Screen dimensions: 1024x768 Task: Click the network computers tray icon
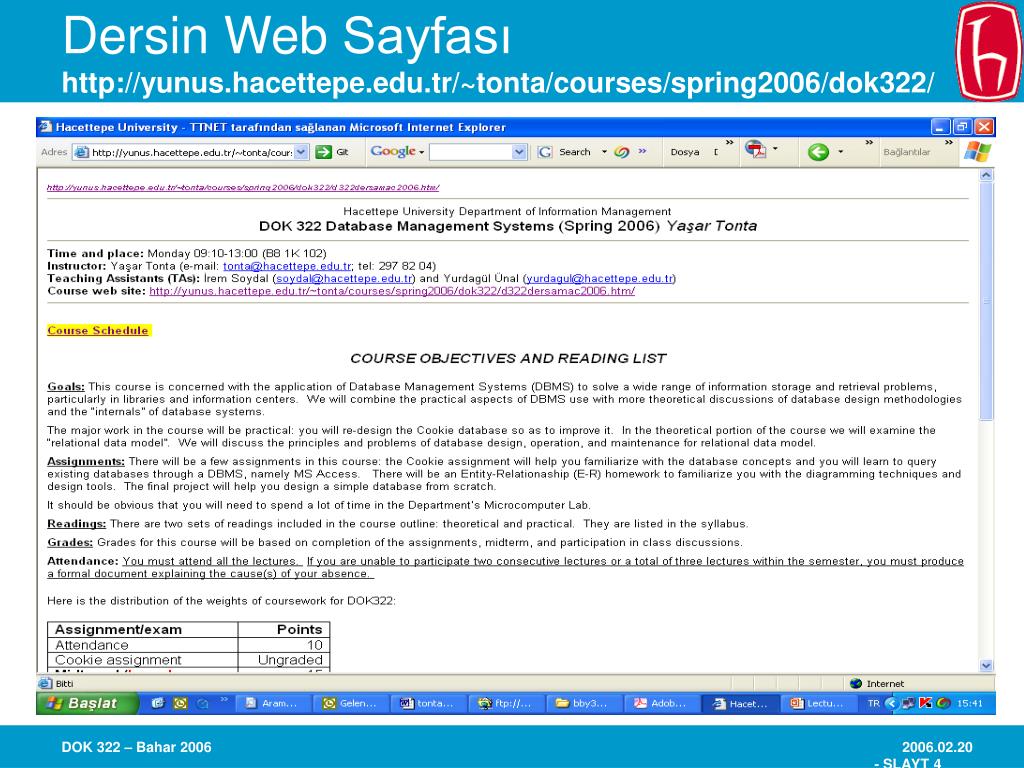coord(908,703)
